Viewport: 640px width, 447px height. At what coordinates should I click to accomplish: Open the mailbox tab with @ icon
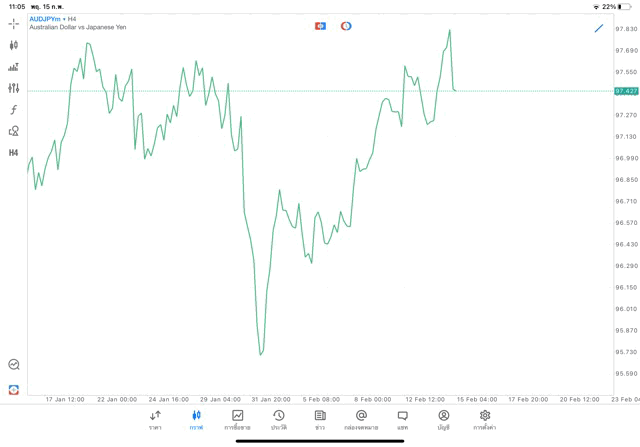[x=361, y=420]
